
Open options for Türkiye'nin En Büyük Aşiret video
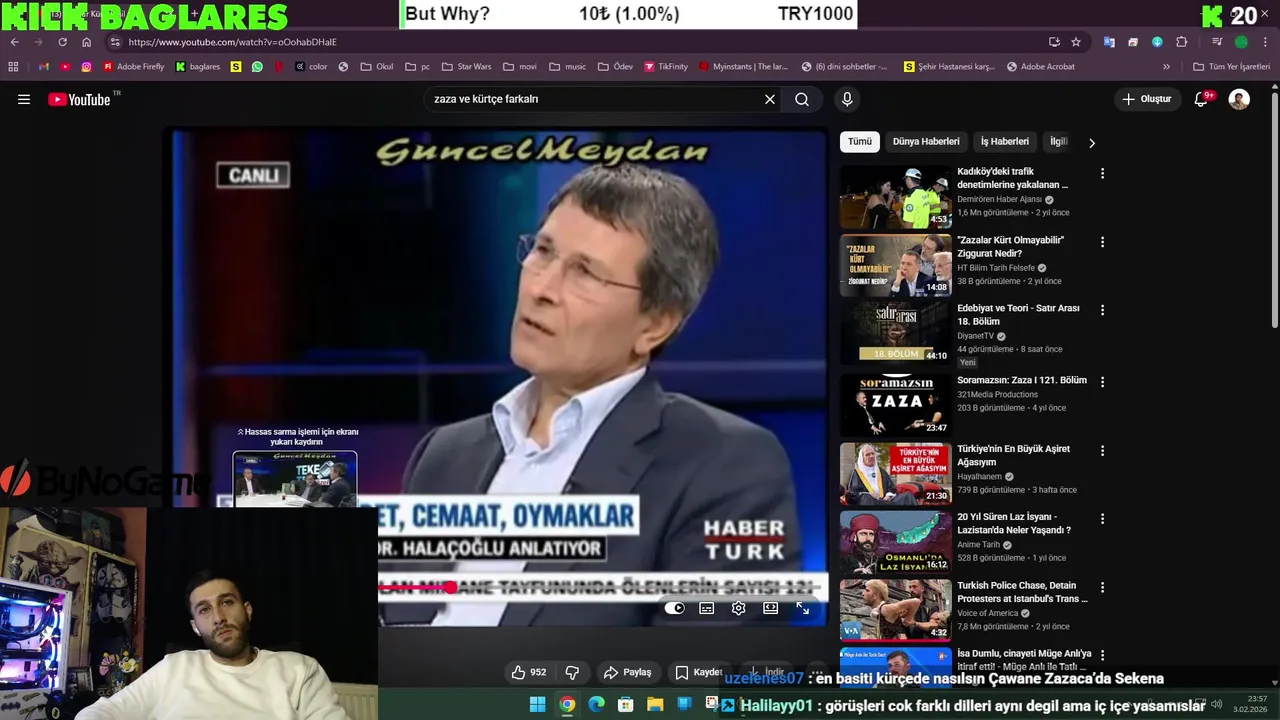[1102, 450]
